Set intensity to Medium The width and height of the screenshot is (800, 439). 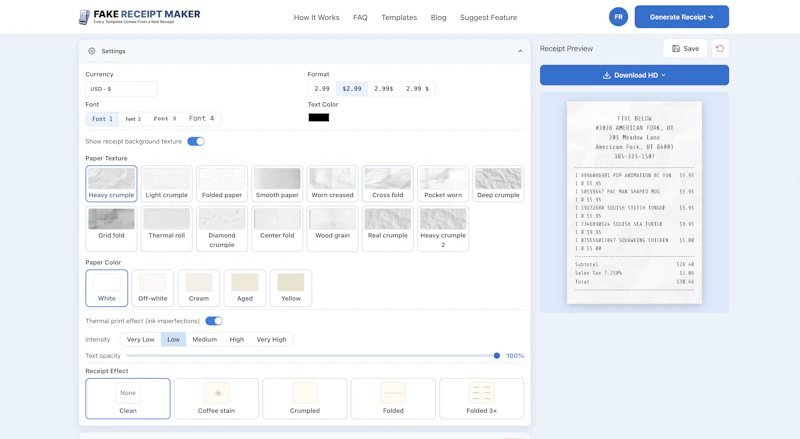205,339
